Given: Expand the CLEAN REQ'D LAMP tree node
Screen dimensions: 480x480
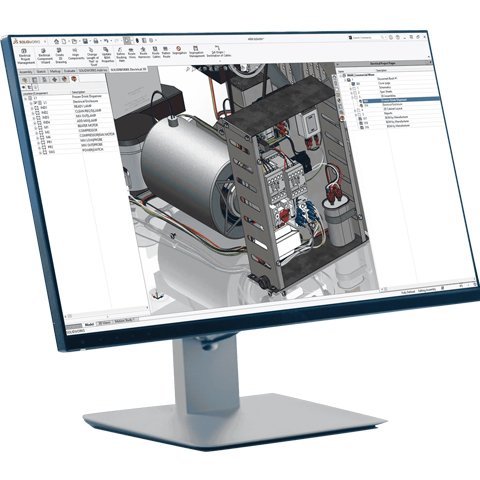Looking at the screenshot, I should [x=33, y=114].
